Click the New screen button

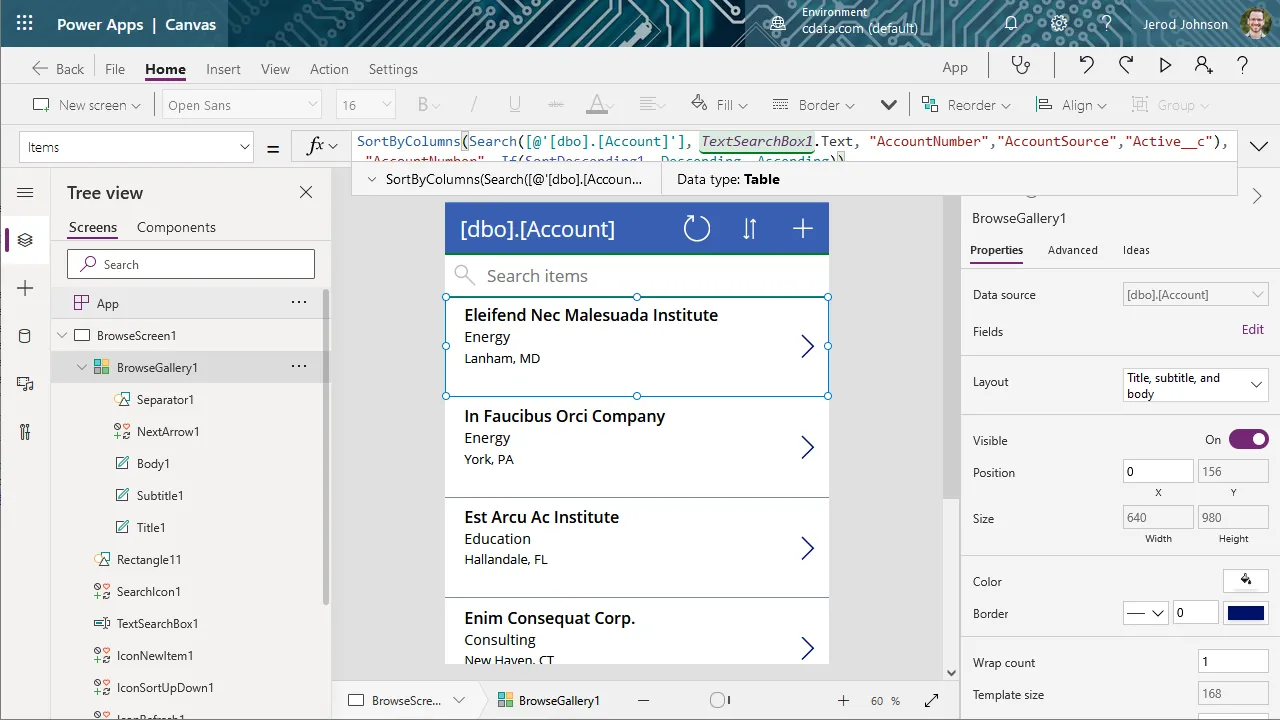(x=86, y=104)
